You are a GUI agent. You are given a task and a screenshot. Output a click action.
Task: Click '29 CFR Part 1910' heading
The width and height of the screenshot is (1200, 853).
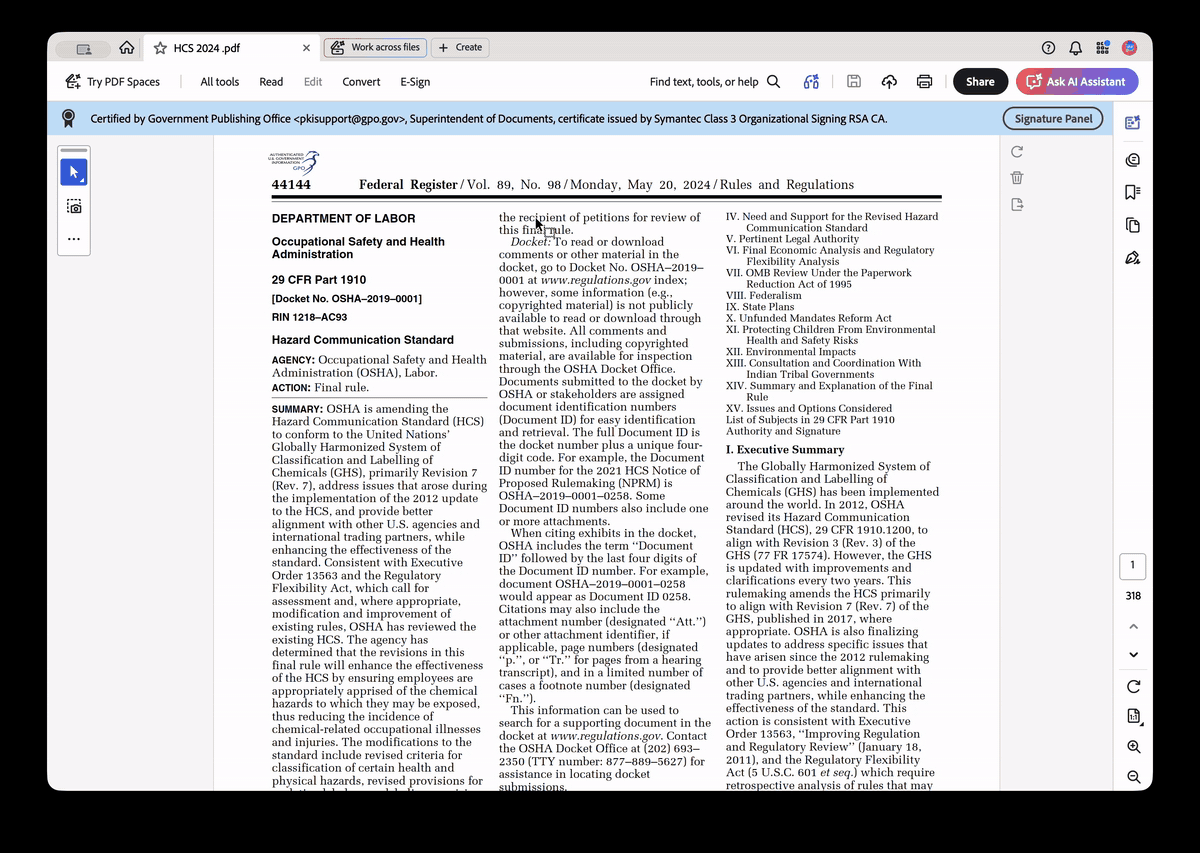pos(319,280)
